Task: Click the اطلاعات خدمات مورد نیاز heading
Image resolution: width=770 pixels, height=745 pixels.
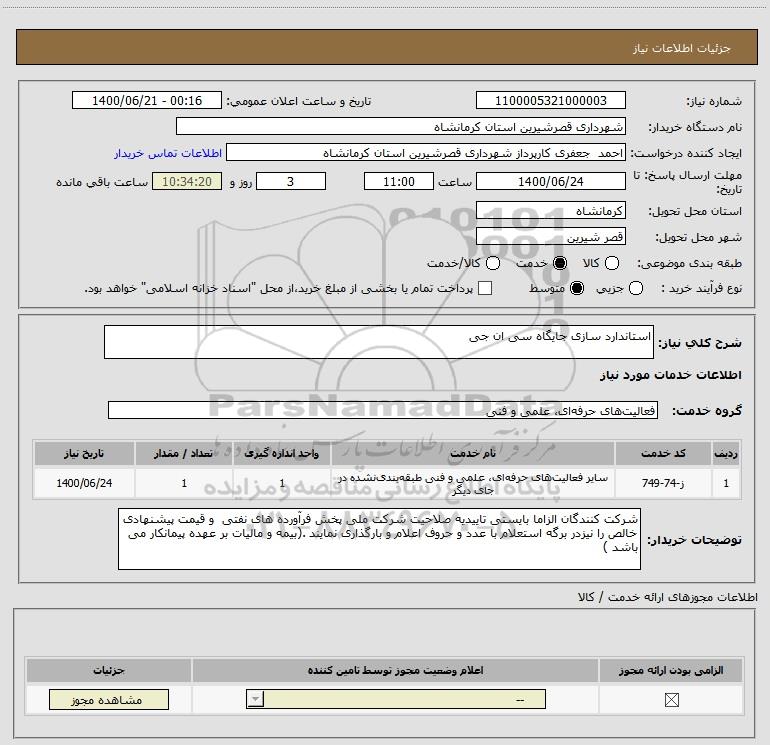Action: 670,375
